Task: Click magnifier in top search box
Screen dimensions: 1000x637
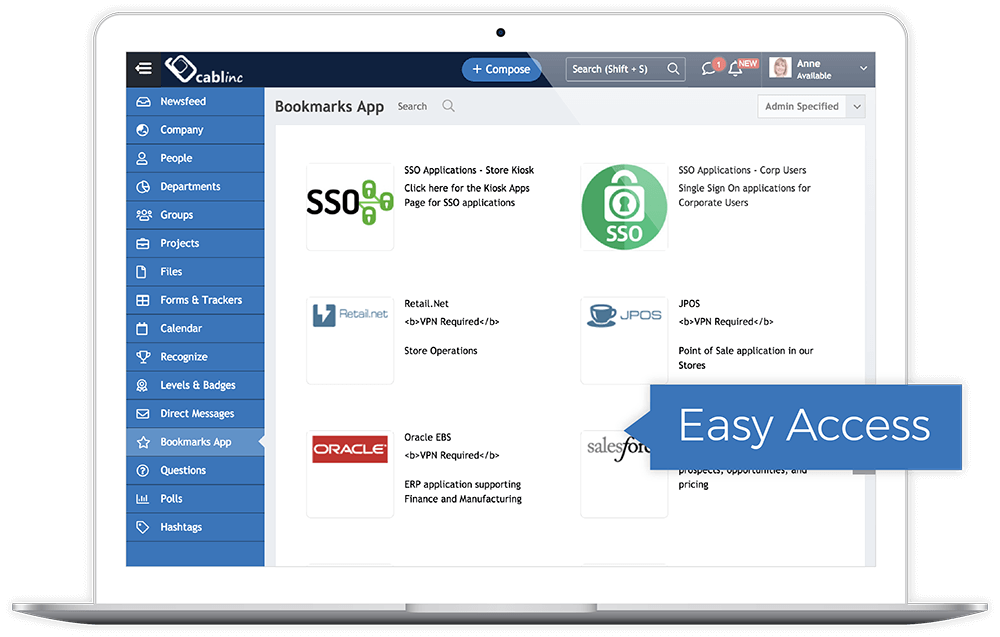Action: click(673, 69)
